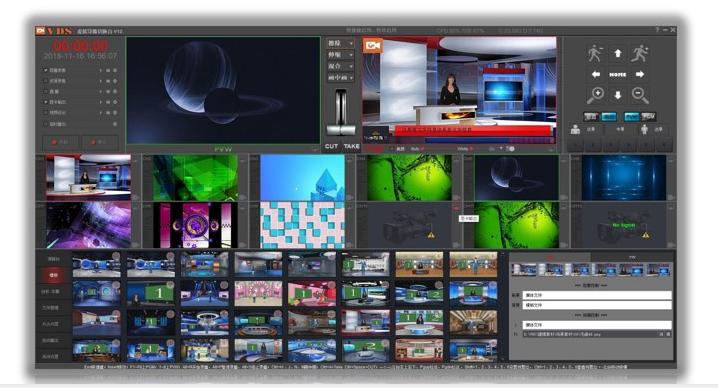The width and height of the screenshot is (718, 388).
Task: Click the T-bar transition fader handle
Action: (341, 131)
